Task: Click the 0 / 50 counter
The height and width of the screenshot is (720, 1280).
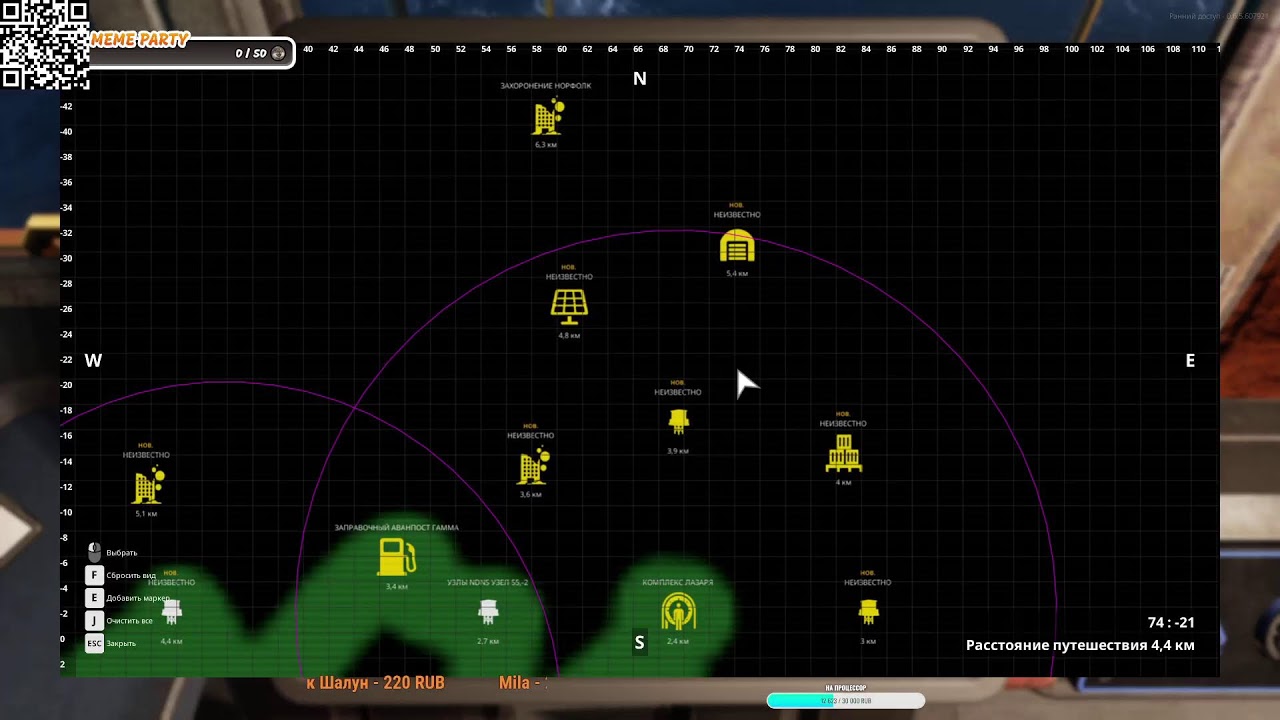Action: (x=251, y=53)
